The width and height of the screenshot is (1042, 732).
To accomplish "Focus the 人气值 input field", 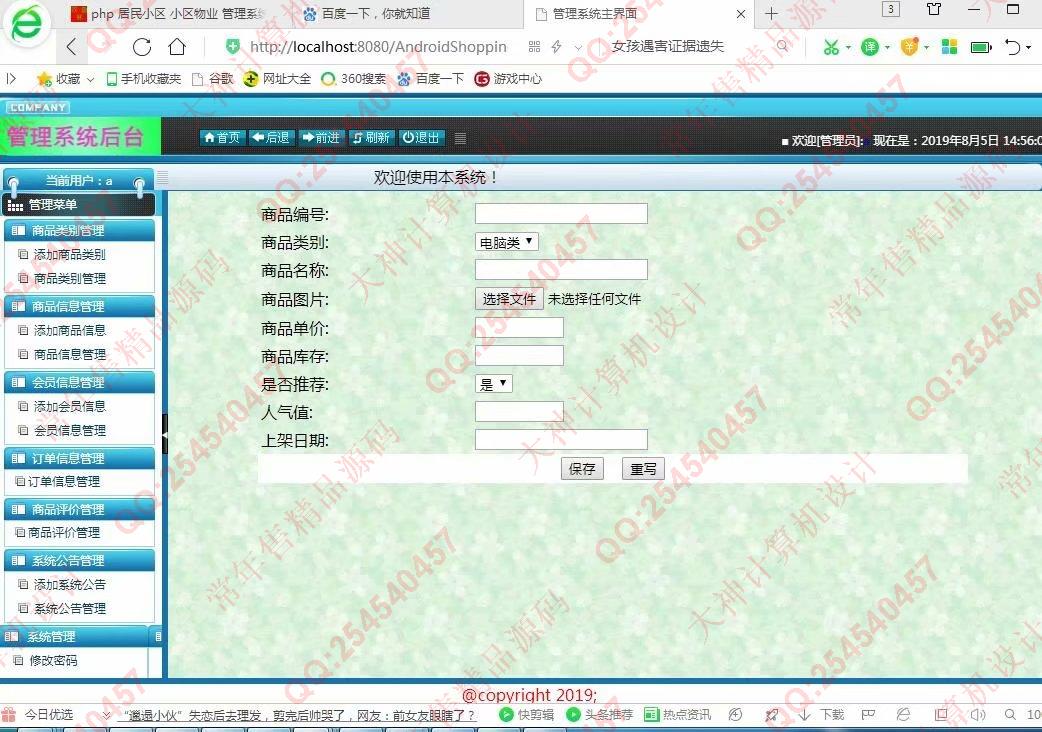I will pos(519,412).
